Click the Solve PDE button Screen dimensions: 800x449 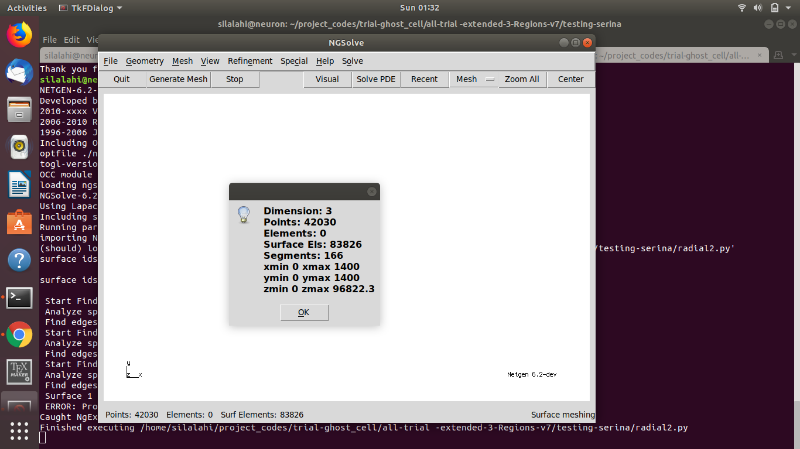tap(376, 79)
